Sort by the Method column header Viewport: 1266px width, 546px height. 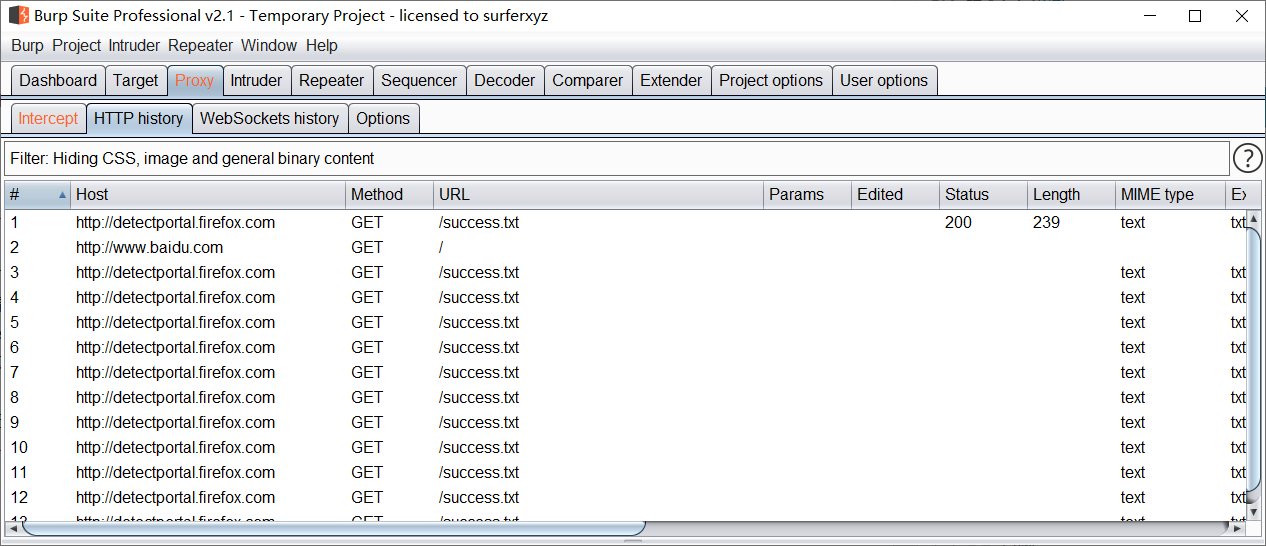(390, 195)
